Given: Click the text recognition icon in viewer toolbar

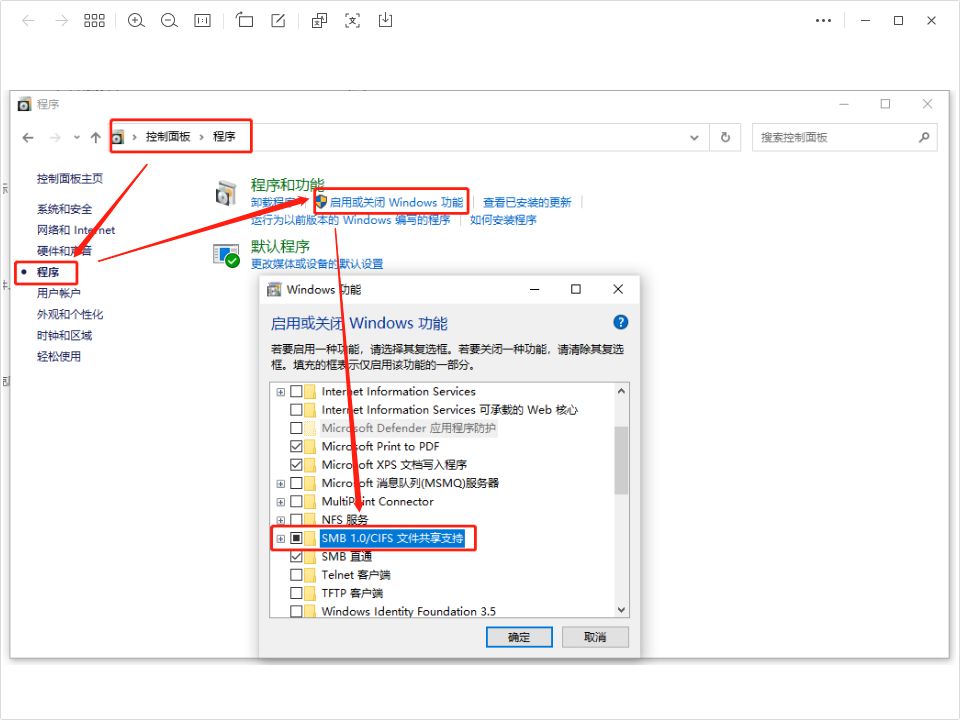Looking at the screenshot, I should (319, 21).
